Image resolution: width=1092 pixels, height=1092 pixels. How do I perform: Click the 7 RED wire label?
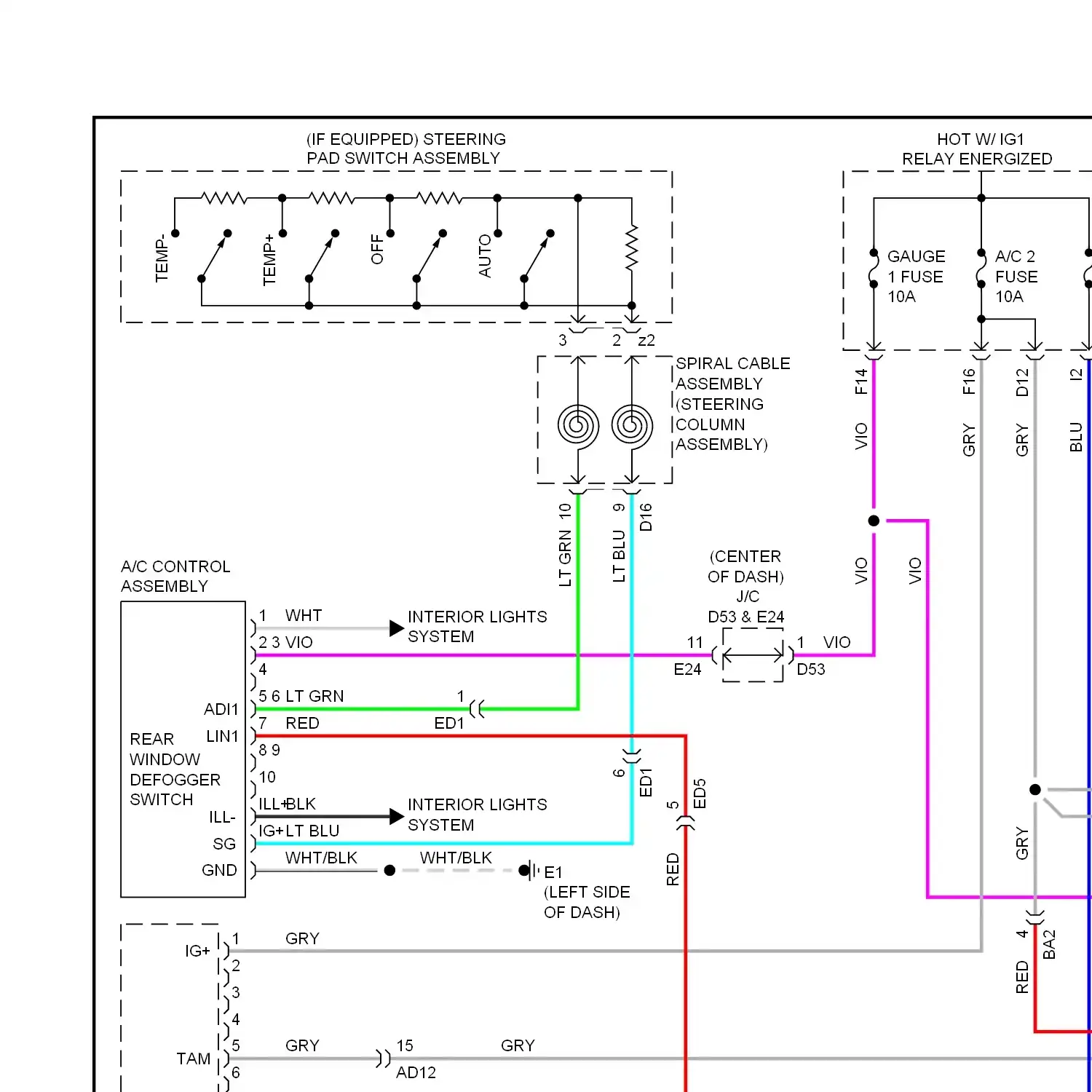pyautogui.click(x=290, y=723)
